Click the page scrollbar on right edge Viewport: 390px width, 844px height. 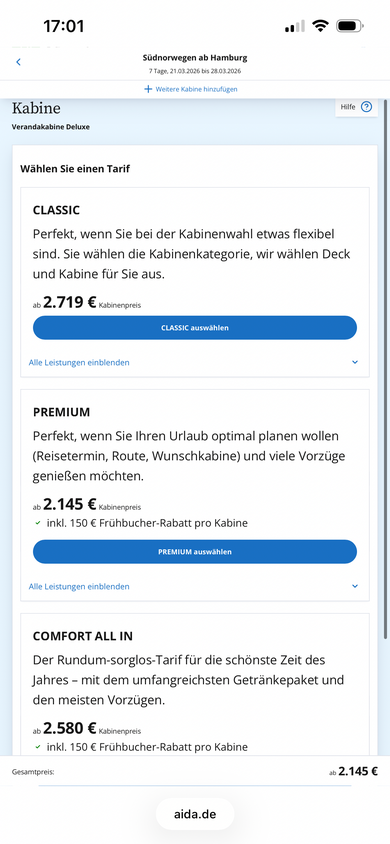pyautogui.click(x=385, y=369)
